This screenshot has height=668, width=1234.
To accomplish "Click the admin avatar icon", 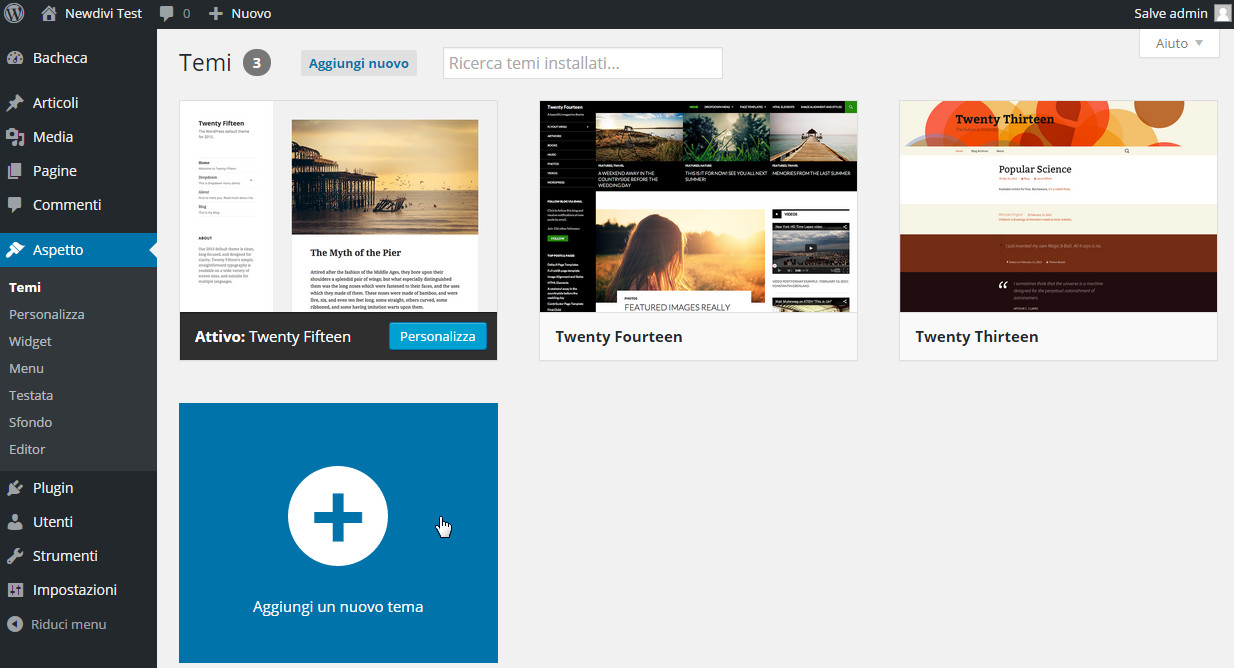I will pyautogui.click(x=1222, y=13).
